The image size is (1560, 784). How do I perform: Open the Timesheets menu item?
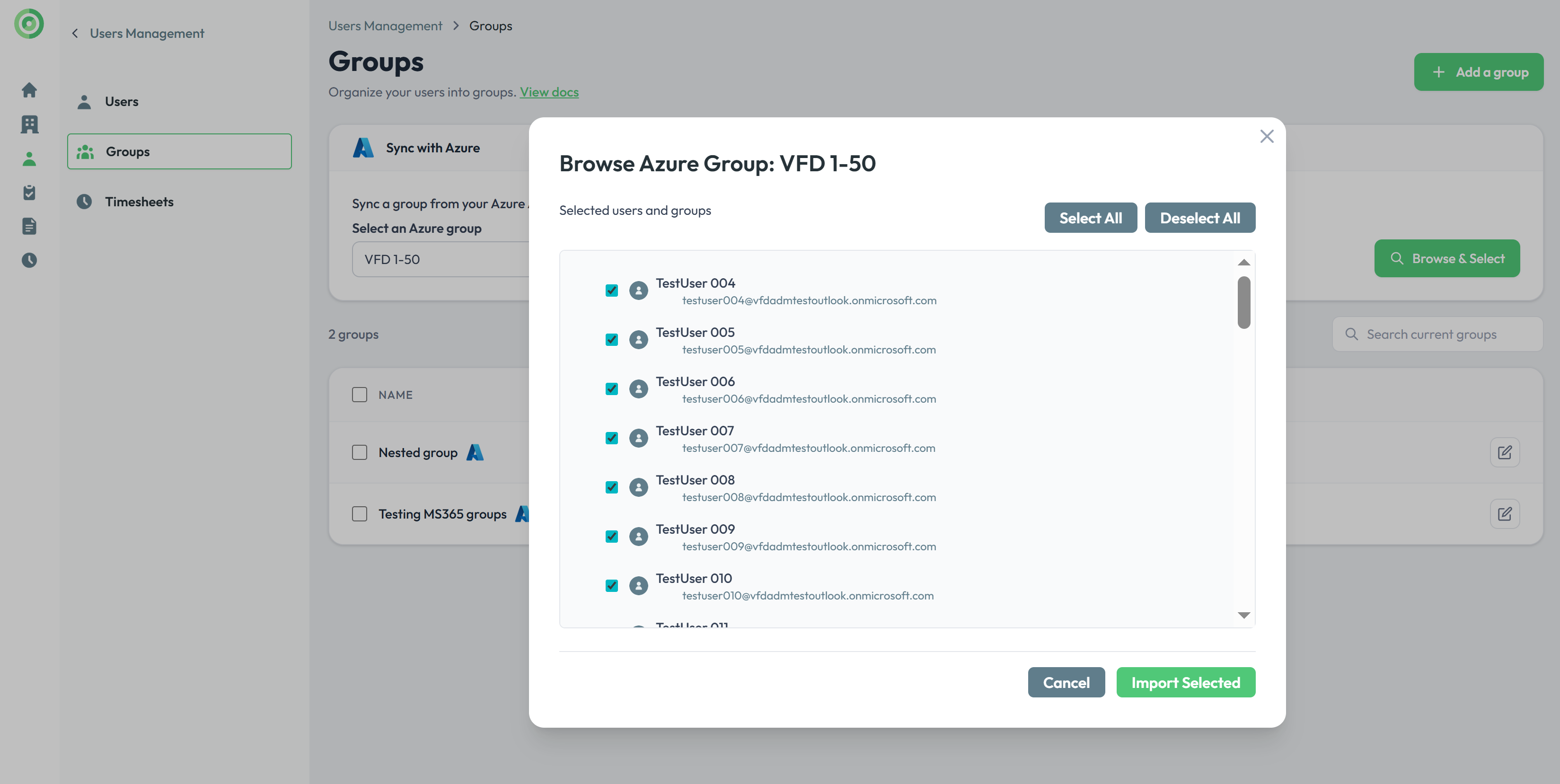139,202
